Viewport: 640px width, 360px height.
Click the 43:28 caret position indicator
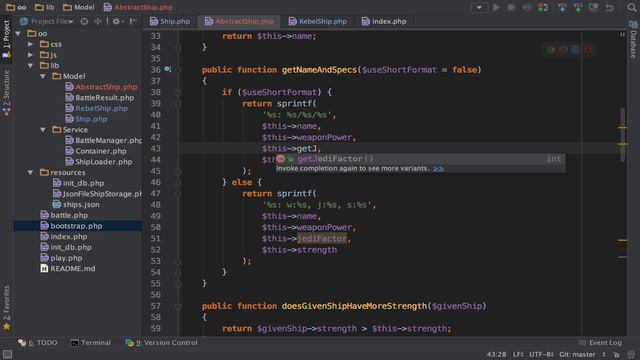click(x=496, y=354)
